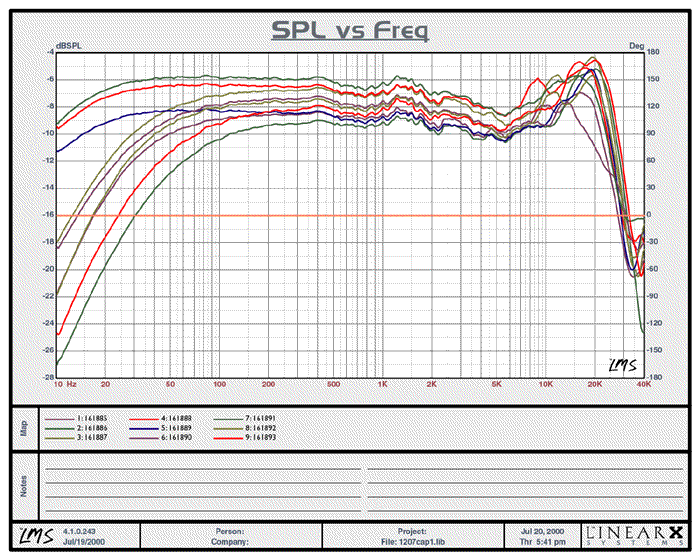The width and height of the screenshot is (700, 560).
Task: Click the 'Company:' field label
Action: [x=229, y=542]
